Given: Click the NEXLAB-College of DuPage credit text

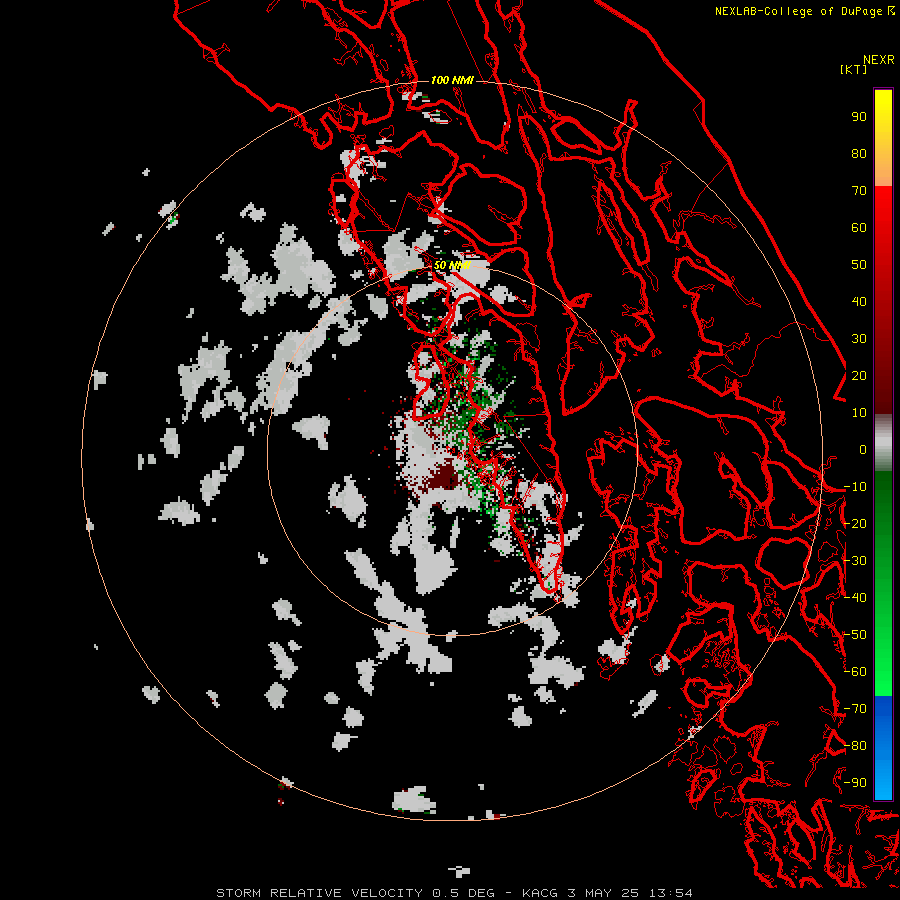Looking at the screenshot, I should [798, 11].
